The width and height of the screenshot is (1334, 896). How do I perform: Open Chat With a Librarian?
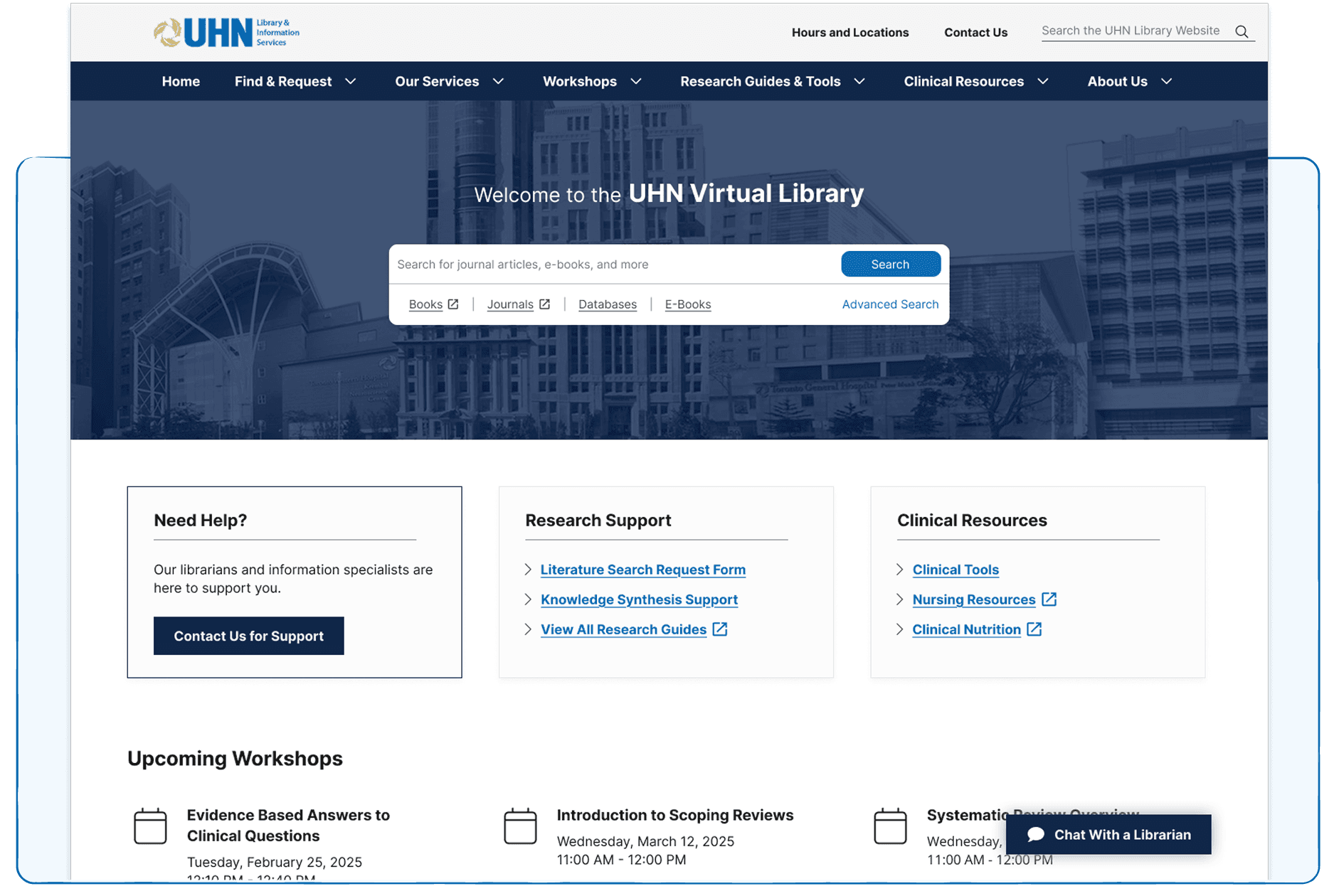[x=1108, y=834]
